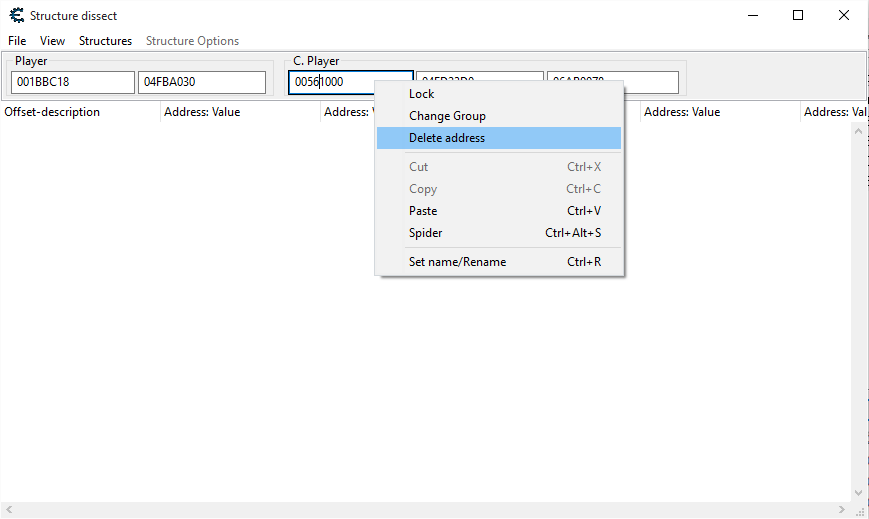Focus the 04FBA030 address field
869x519 pixels.
click(x=201, y=82)
